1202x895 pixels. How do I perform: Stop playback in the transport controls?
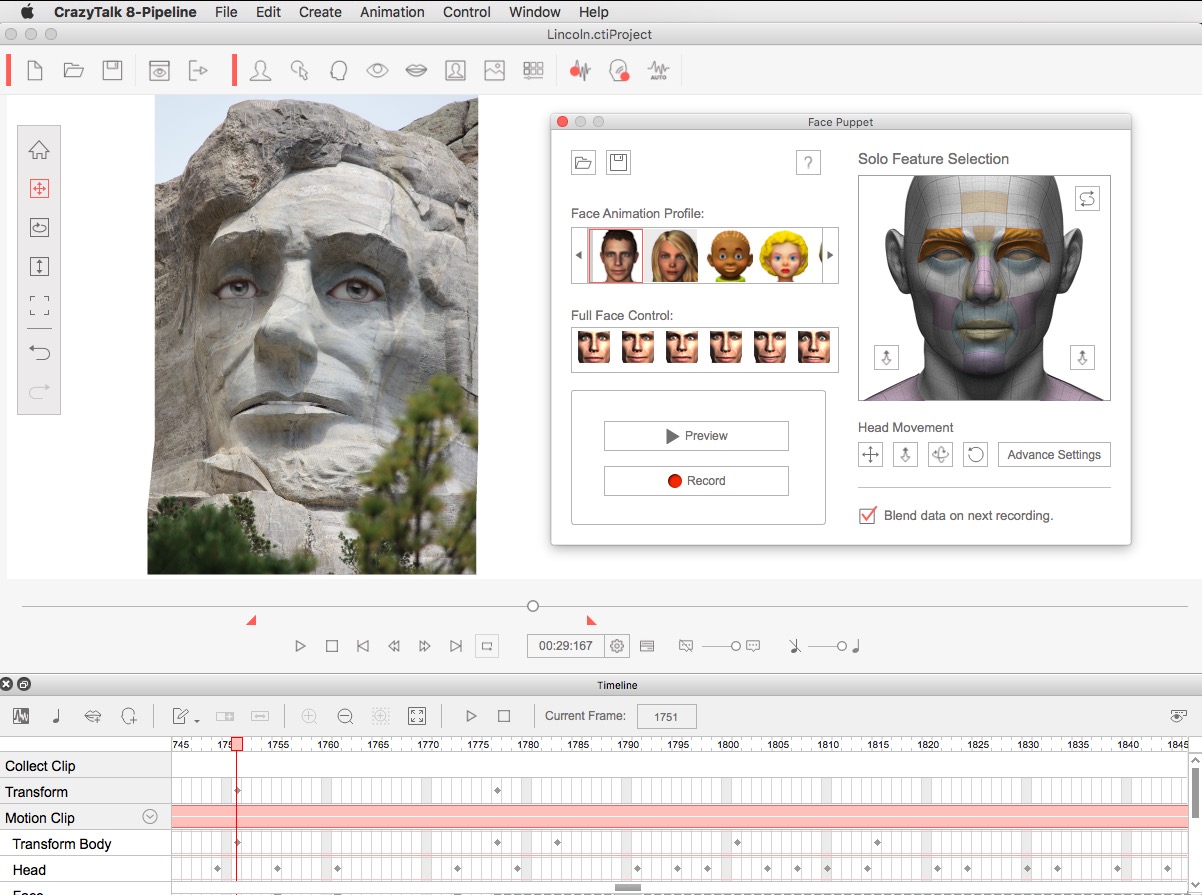[332, 646]
